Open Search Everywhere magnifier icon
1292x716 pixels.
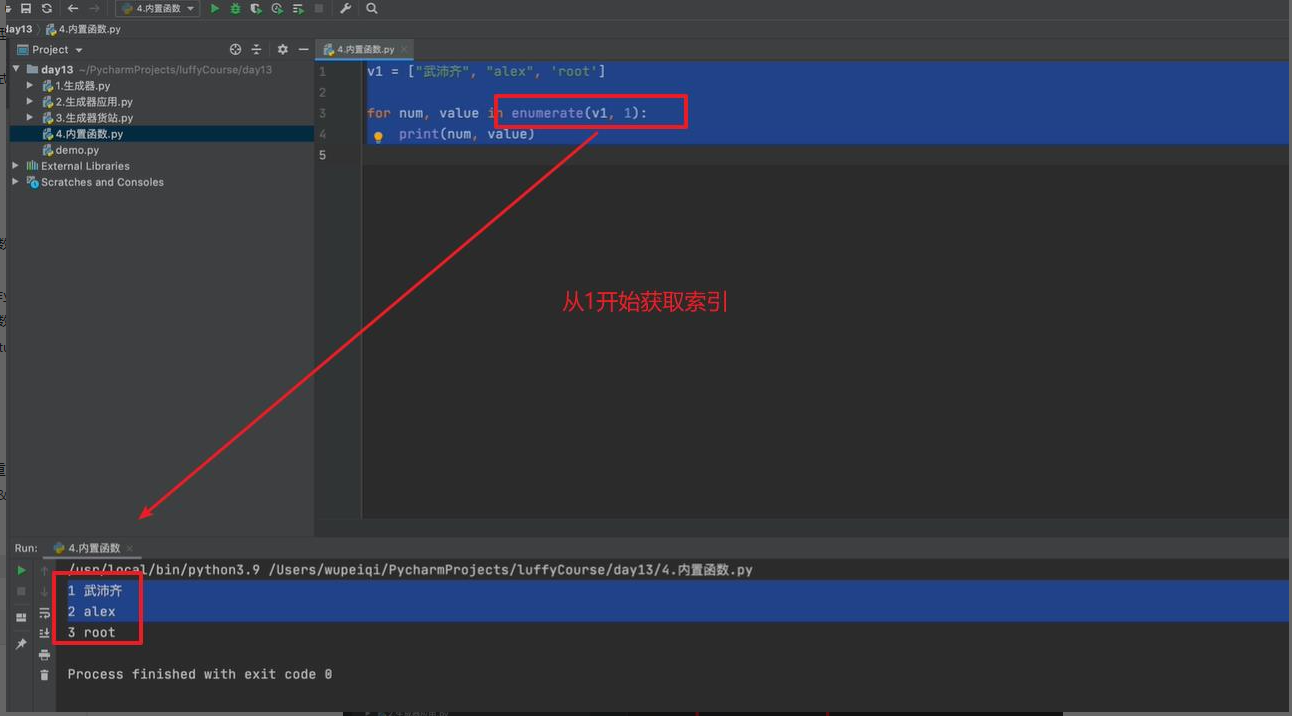(x=372, y=8)
